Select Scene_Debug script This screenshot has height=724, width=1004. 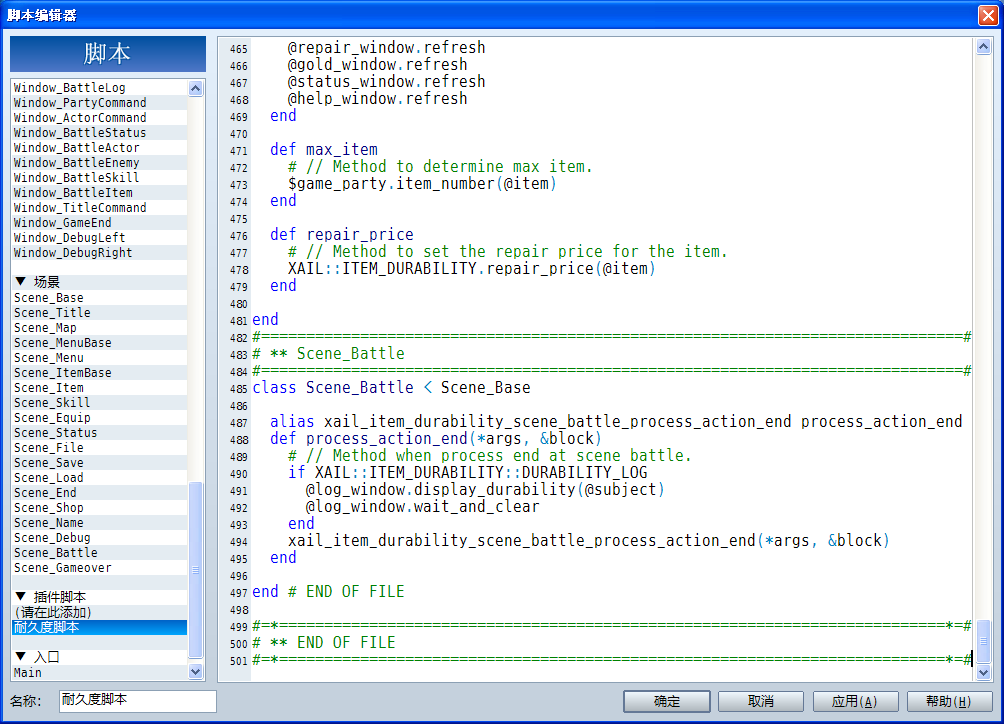tap(99, 538)
